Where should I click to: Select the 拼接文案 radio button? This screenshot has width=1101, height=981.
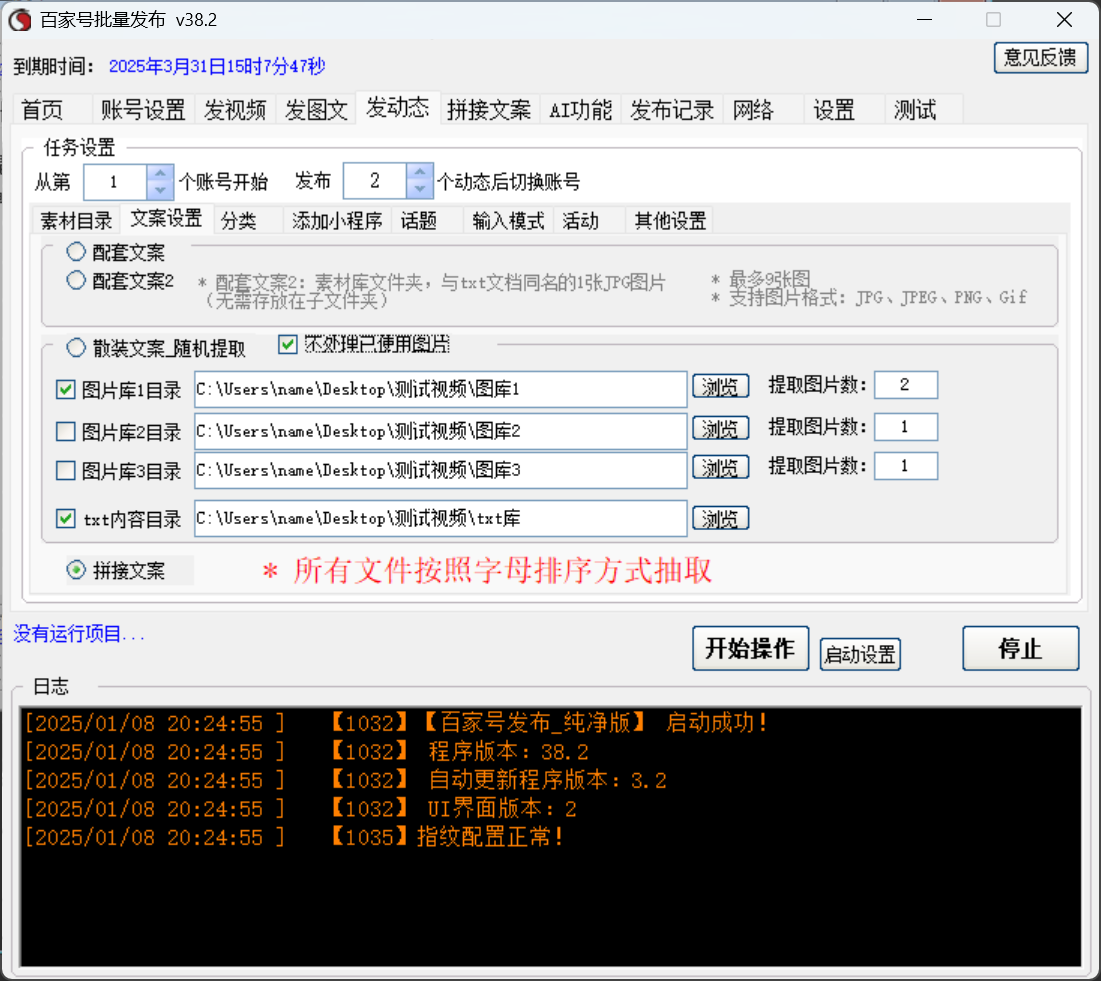click(x=76, y=570)
